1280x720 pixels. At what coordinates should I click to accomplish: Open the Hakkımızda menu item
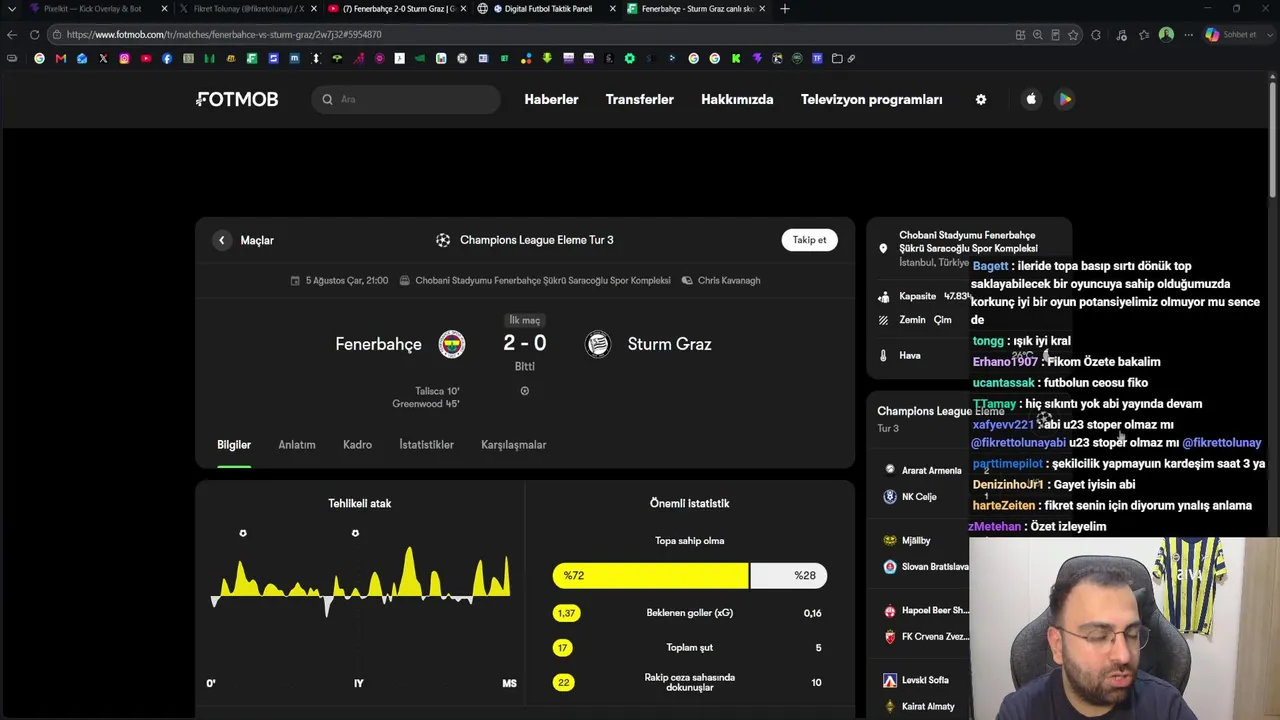(737, 99)
